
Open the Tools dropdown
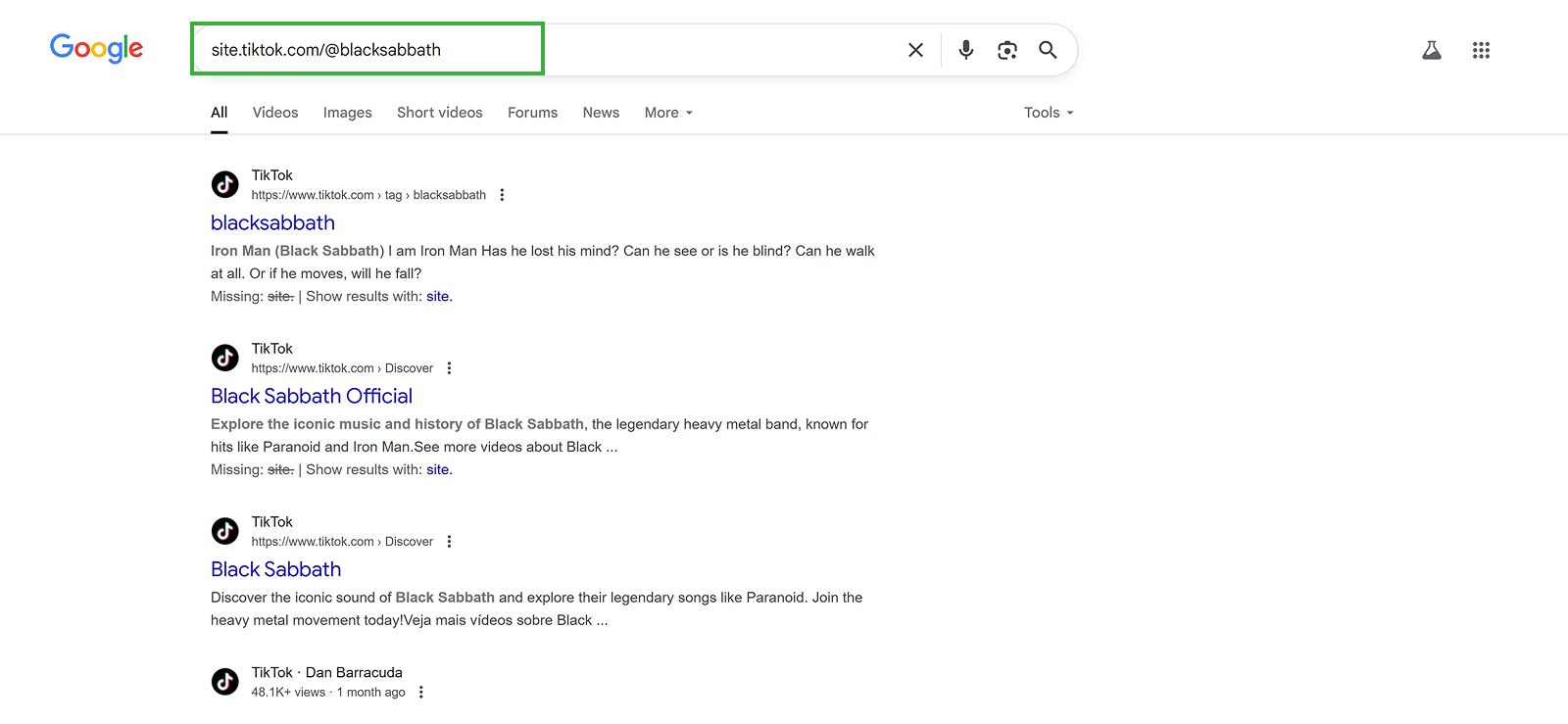pos(1049,113)
